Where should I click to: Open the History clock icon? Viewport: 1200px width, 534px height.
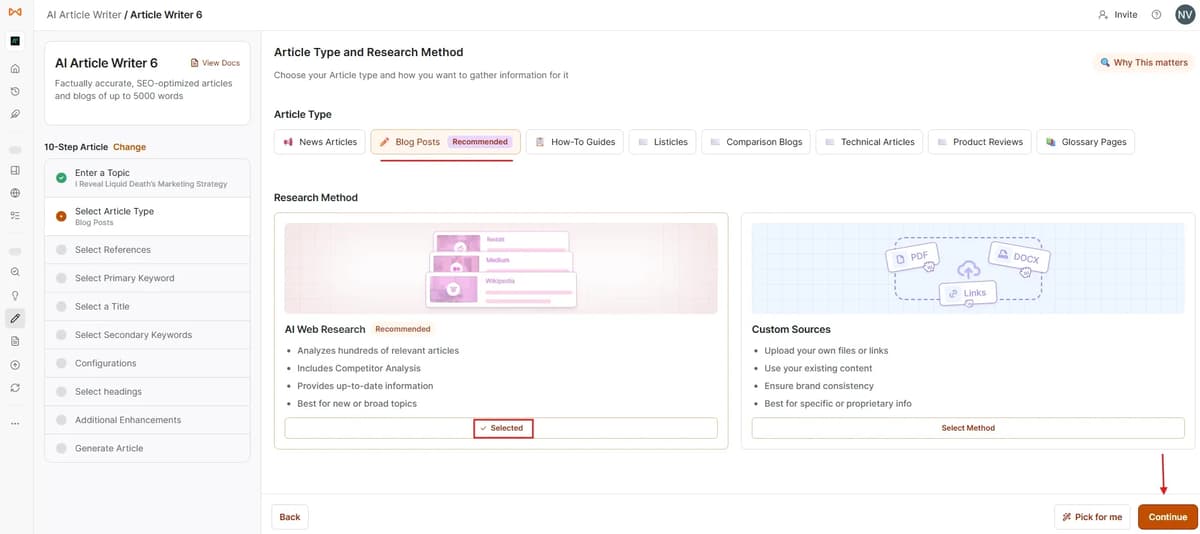(x=15, y=91)
